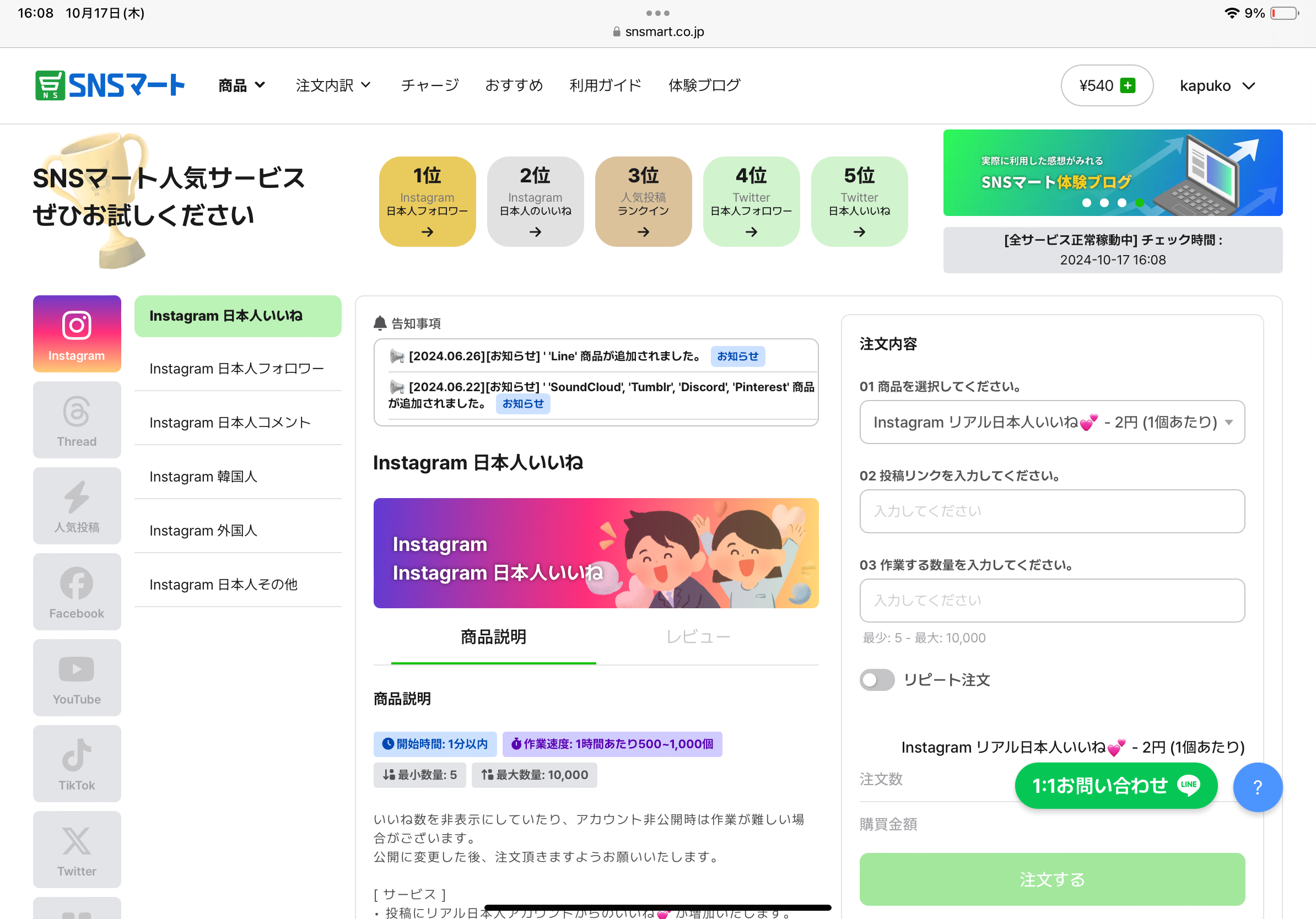Viewport: 1316px width, 919px height.
Task: Open the blue question mark help button
Action: 1258,787
